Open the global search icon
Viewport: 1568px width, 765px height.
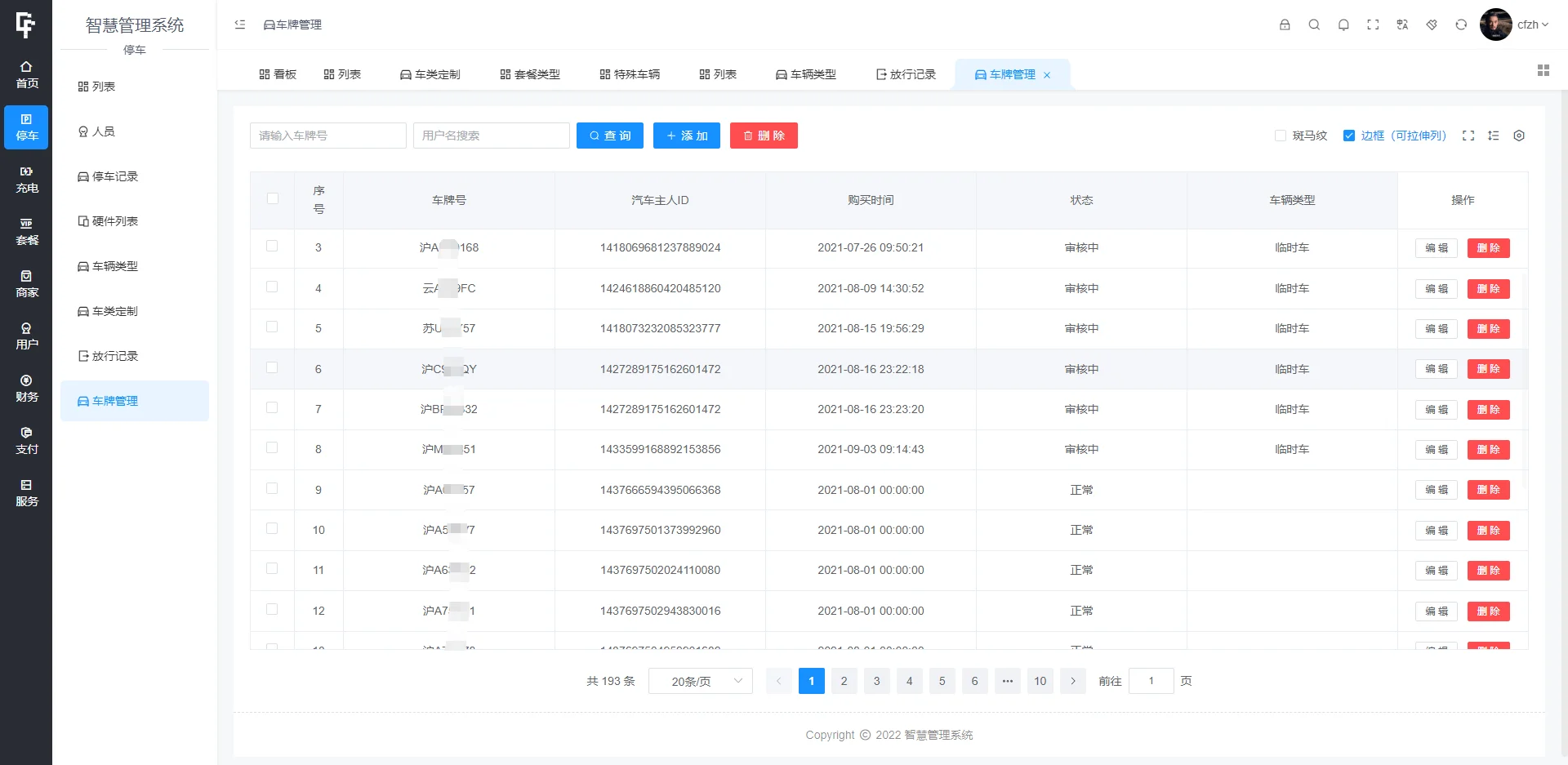(1314, 24)
